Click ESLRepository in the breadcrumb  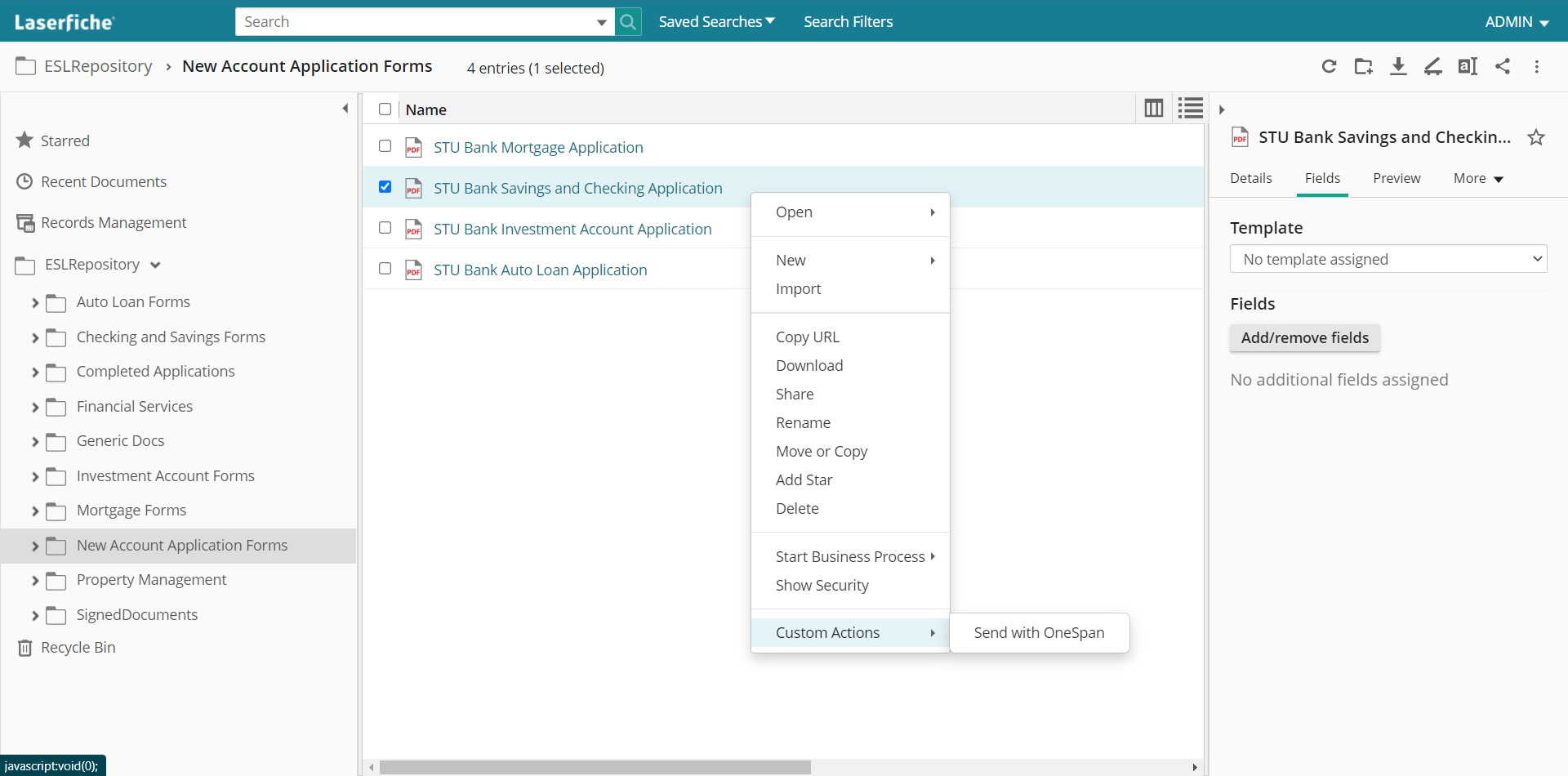tap(98, 66)
